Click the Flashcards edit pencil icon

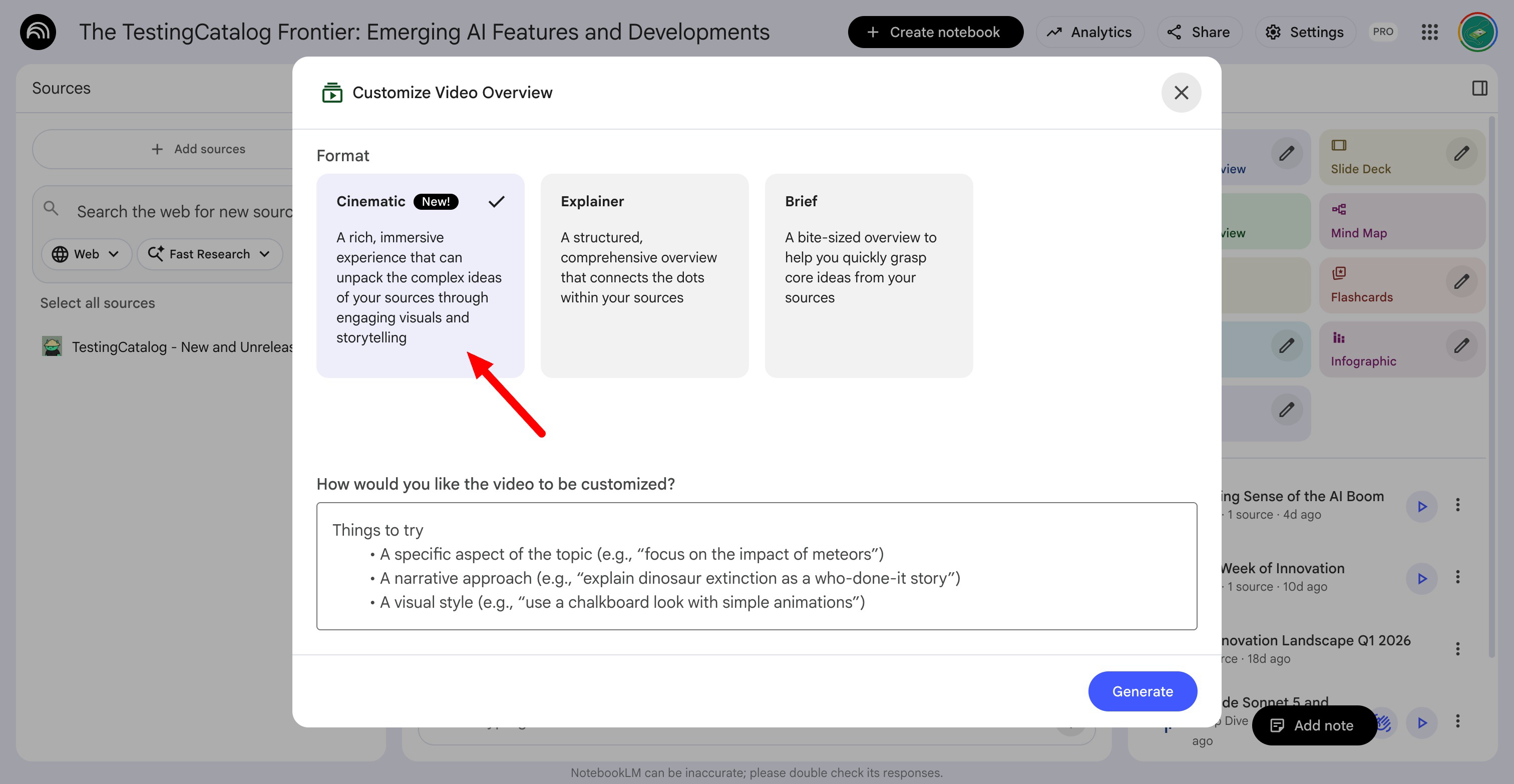pos(1461,282)
